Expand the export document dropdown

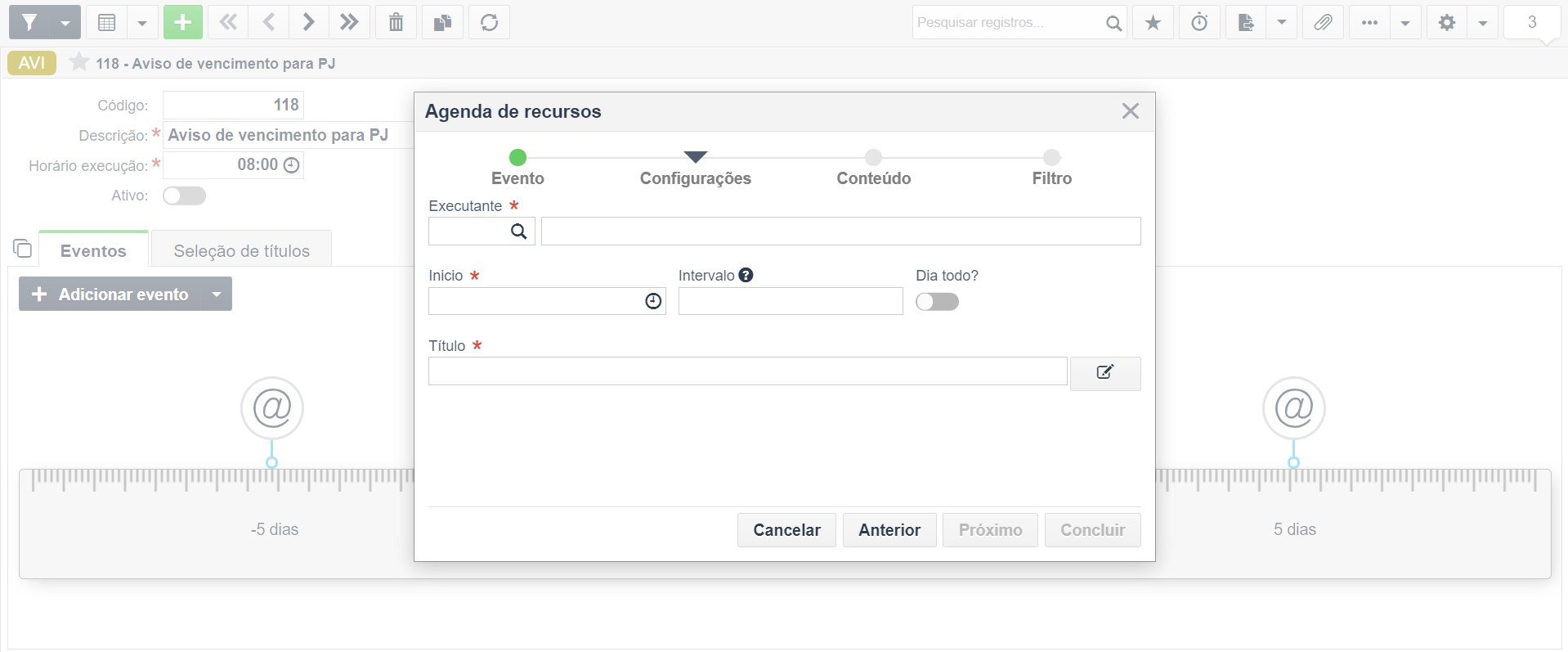pyautogui.click(x=1282, y=22)
